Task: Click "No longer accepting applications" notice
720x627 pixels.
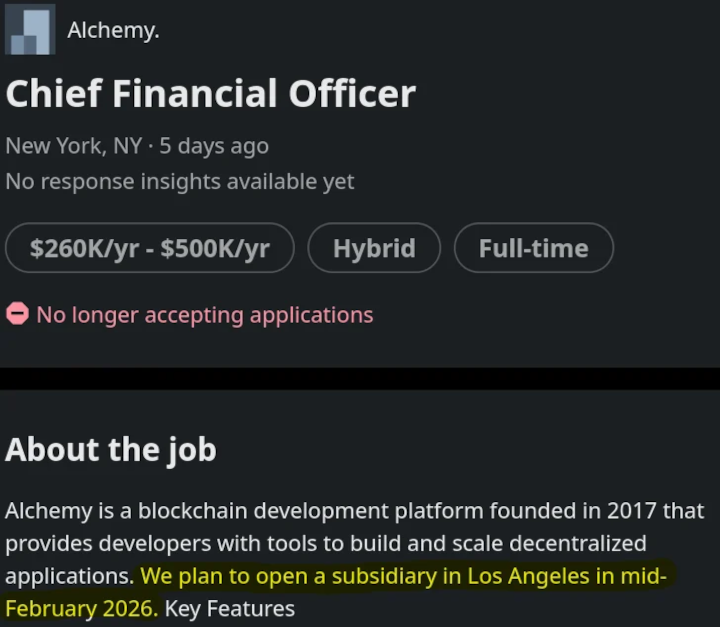Action: (204, 315)
